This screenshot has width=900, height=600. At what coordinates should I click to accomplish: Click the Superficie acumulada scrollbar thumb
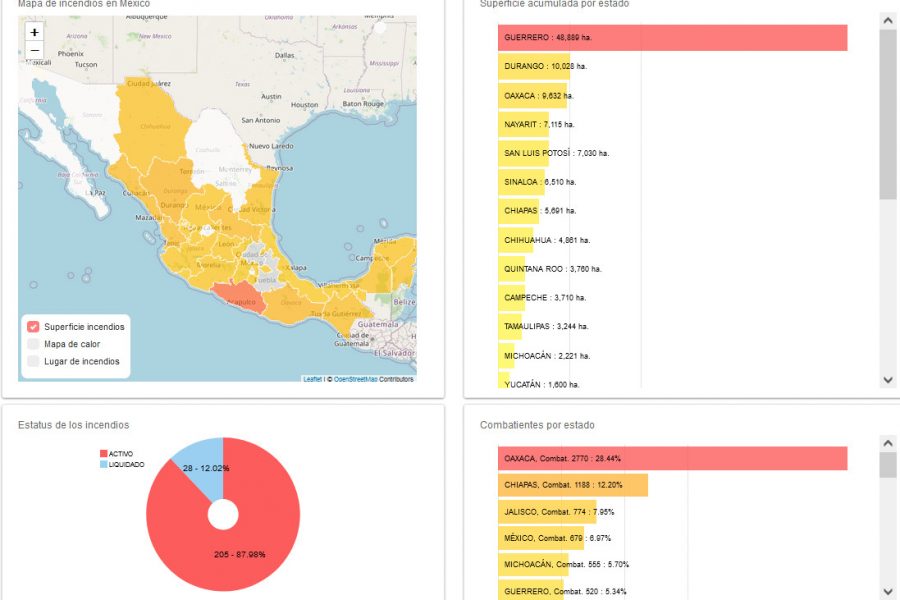[x=888, y=114]
